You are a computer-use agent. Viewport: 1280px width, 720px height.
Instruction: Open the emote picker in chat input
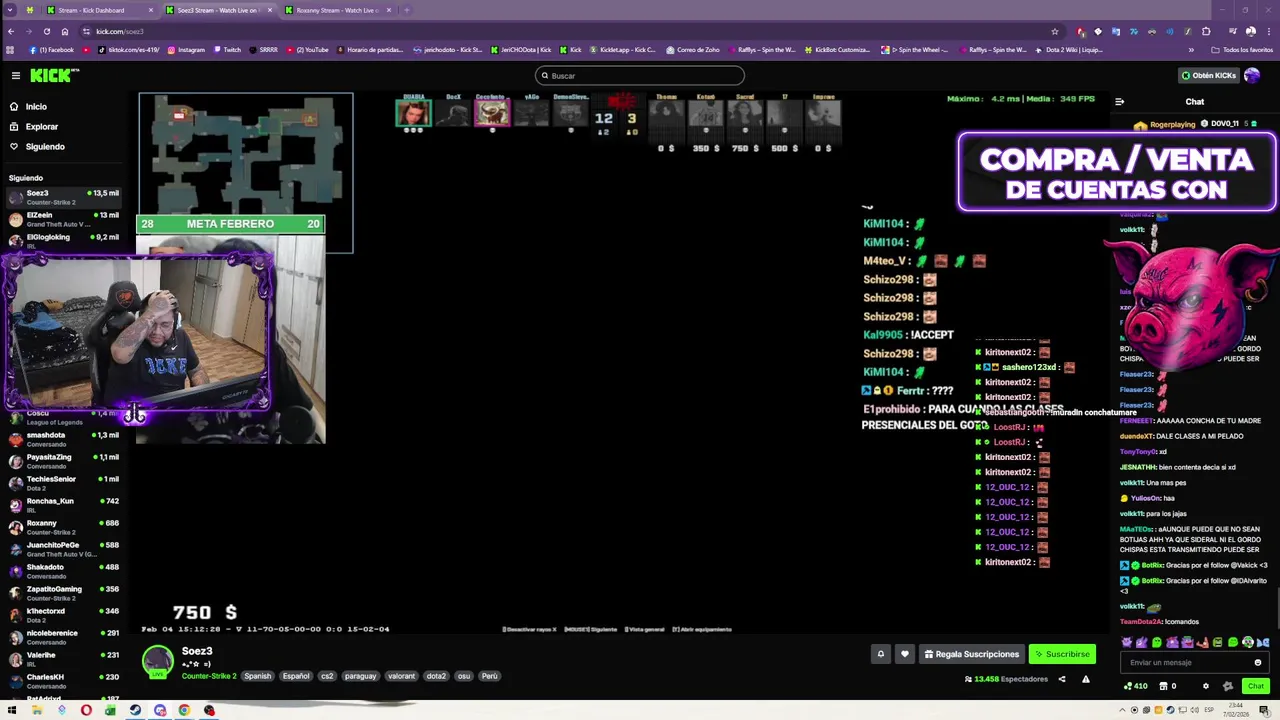point(1258,662)
